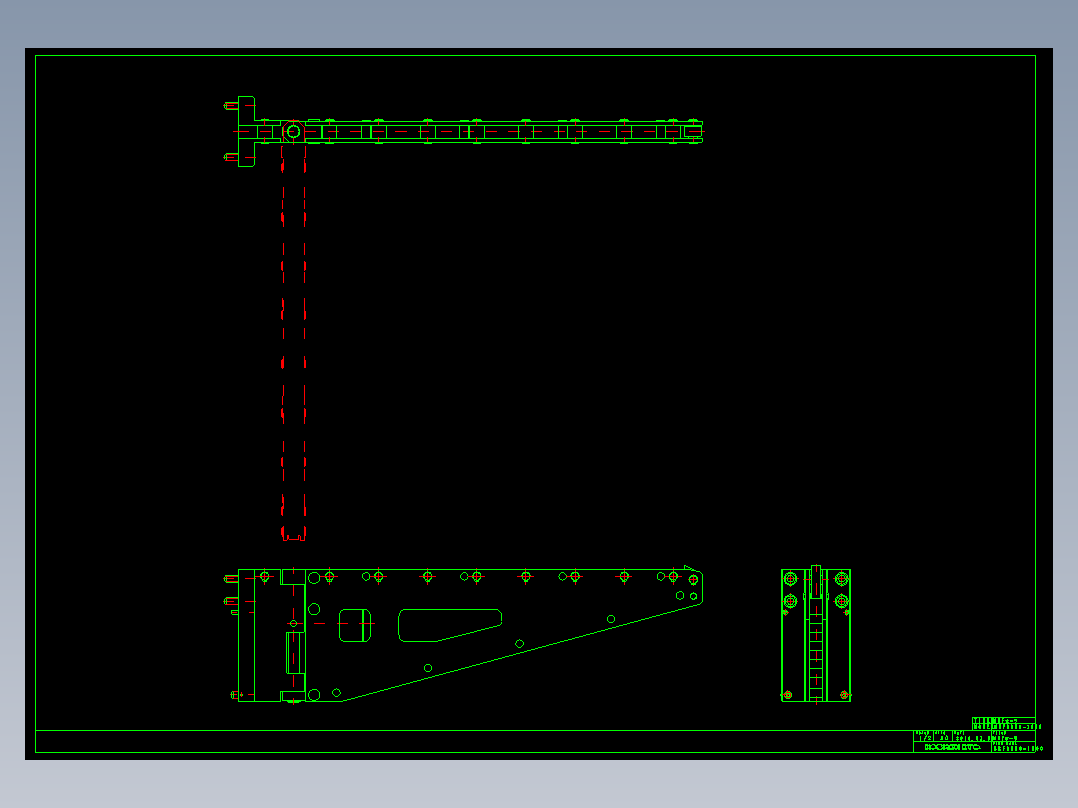Select the large trapezoidal cutout in bracket
The image size is (1078, 808).
coord(450,625)
